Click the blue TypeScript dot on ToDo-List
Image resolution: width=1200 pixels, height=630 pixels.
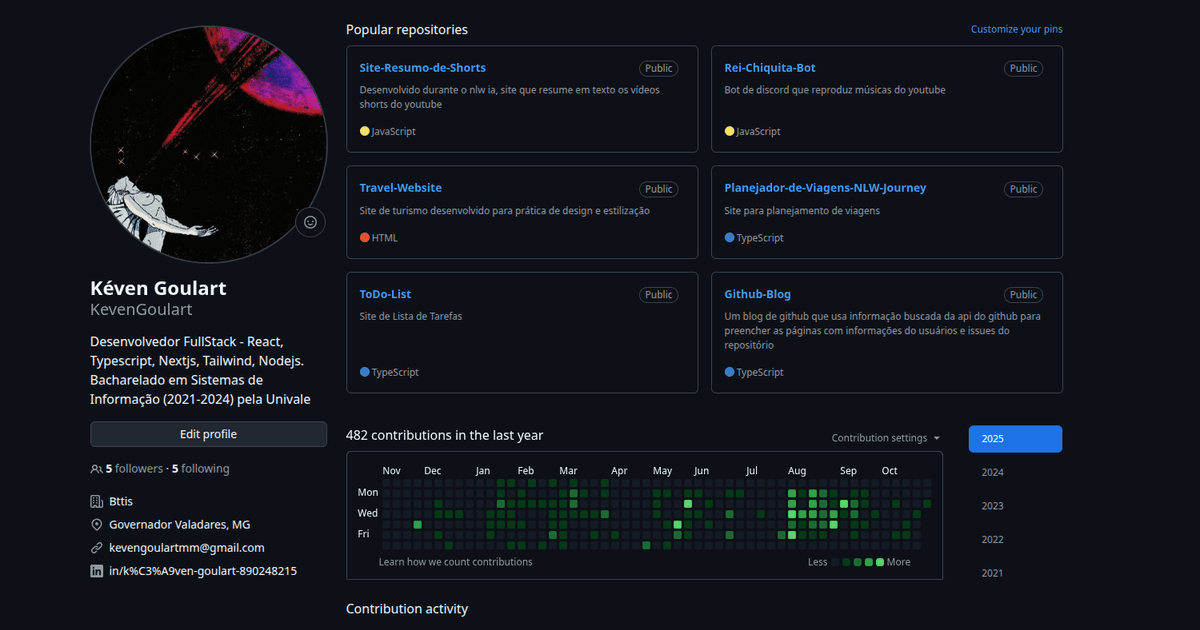tap(364, 371)
